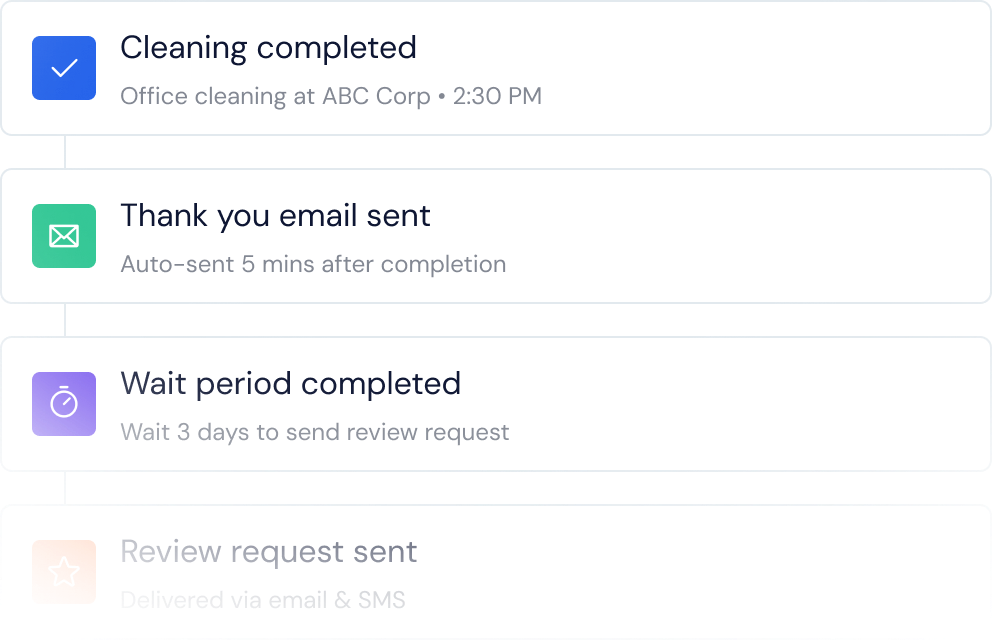Select the Review request sent card
992x640 pixels.
coord(496,572)
